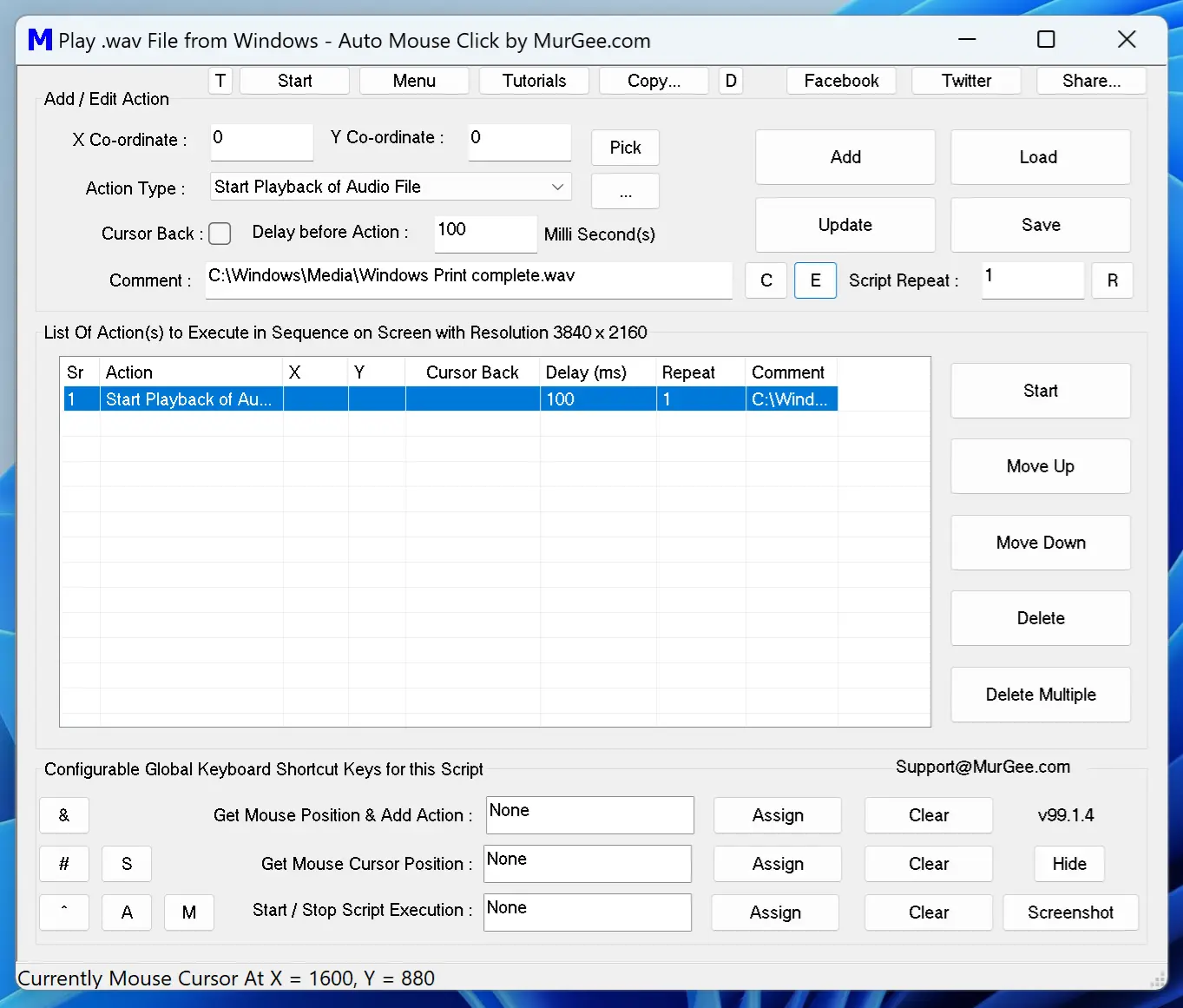1183x1008 pixels.
Task: Click the 100 delay cell in row 1
Action: click(598, 399)
